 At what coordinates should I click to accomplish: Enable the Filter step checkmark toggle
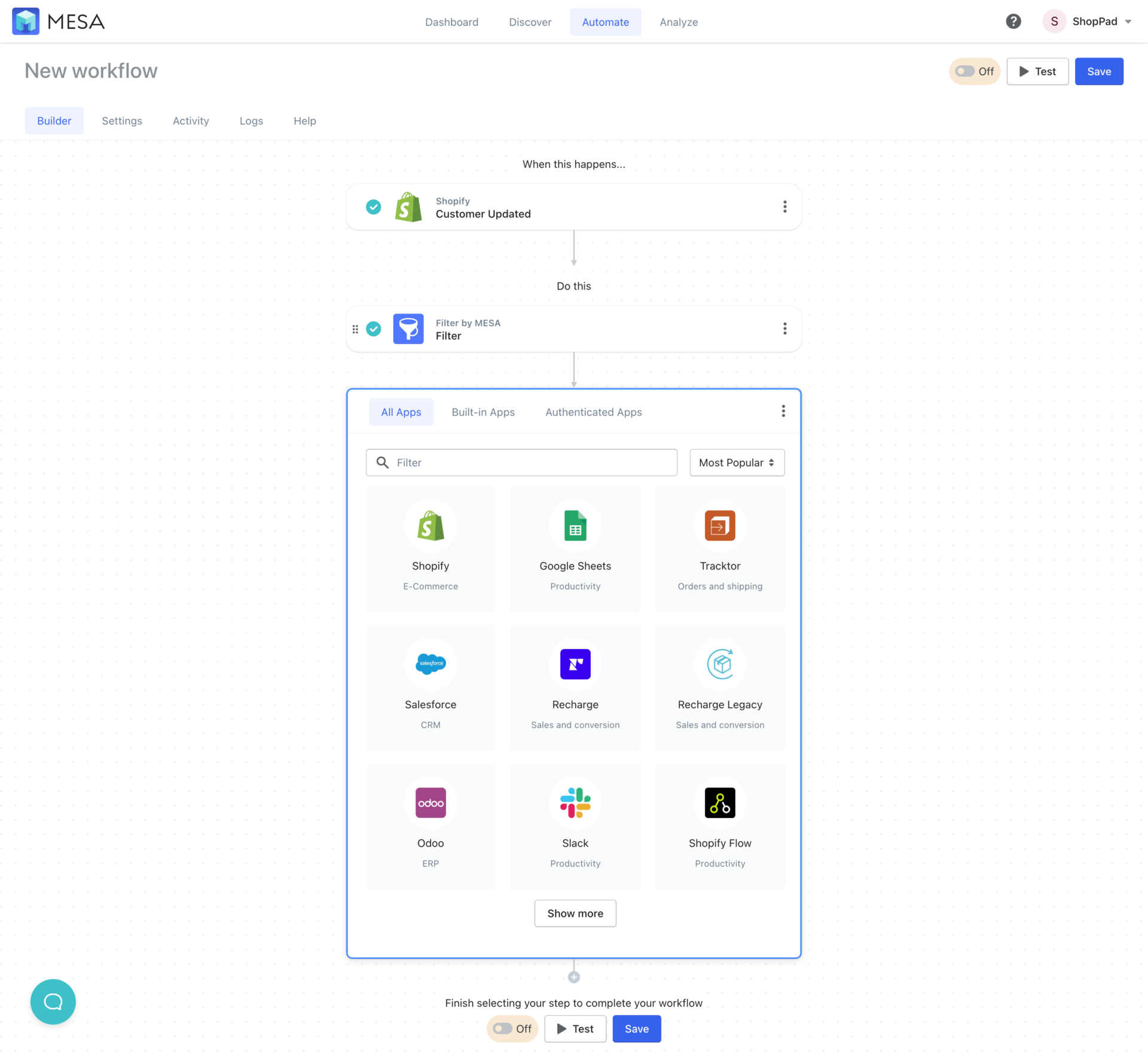(x=374, y=328)
